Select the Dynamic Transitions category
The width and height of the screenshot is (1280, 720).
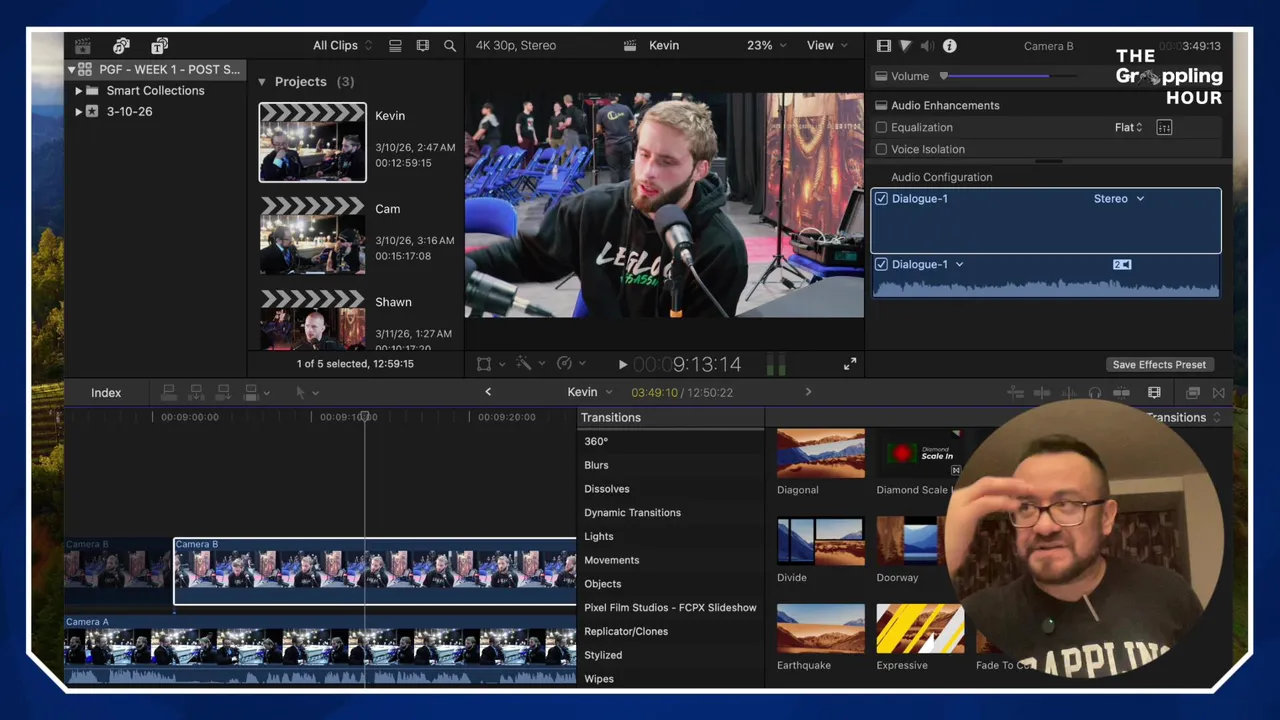point(632,513)
